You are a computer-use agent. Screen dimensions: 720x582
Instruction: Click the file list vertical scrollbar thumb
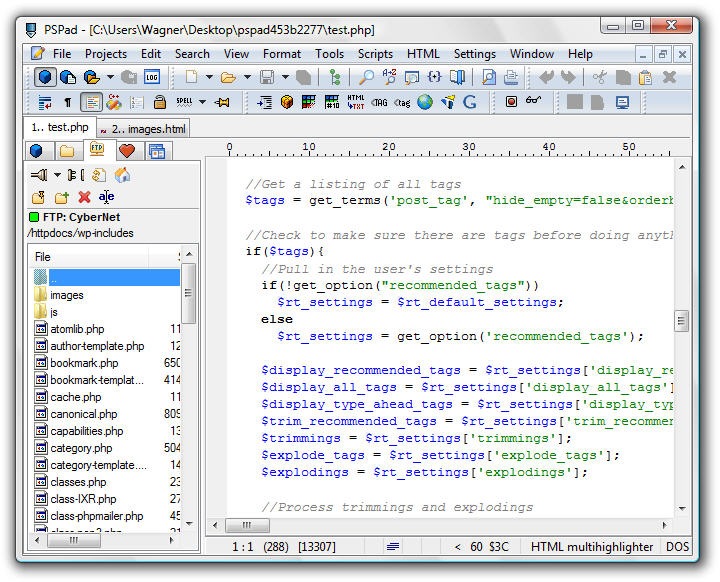click(x=188, y=293)
